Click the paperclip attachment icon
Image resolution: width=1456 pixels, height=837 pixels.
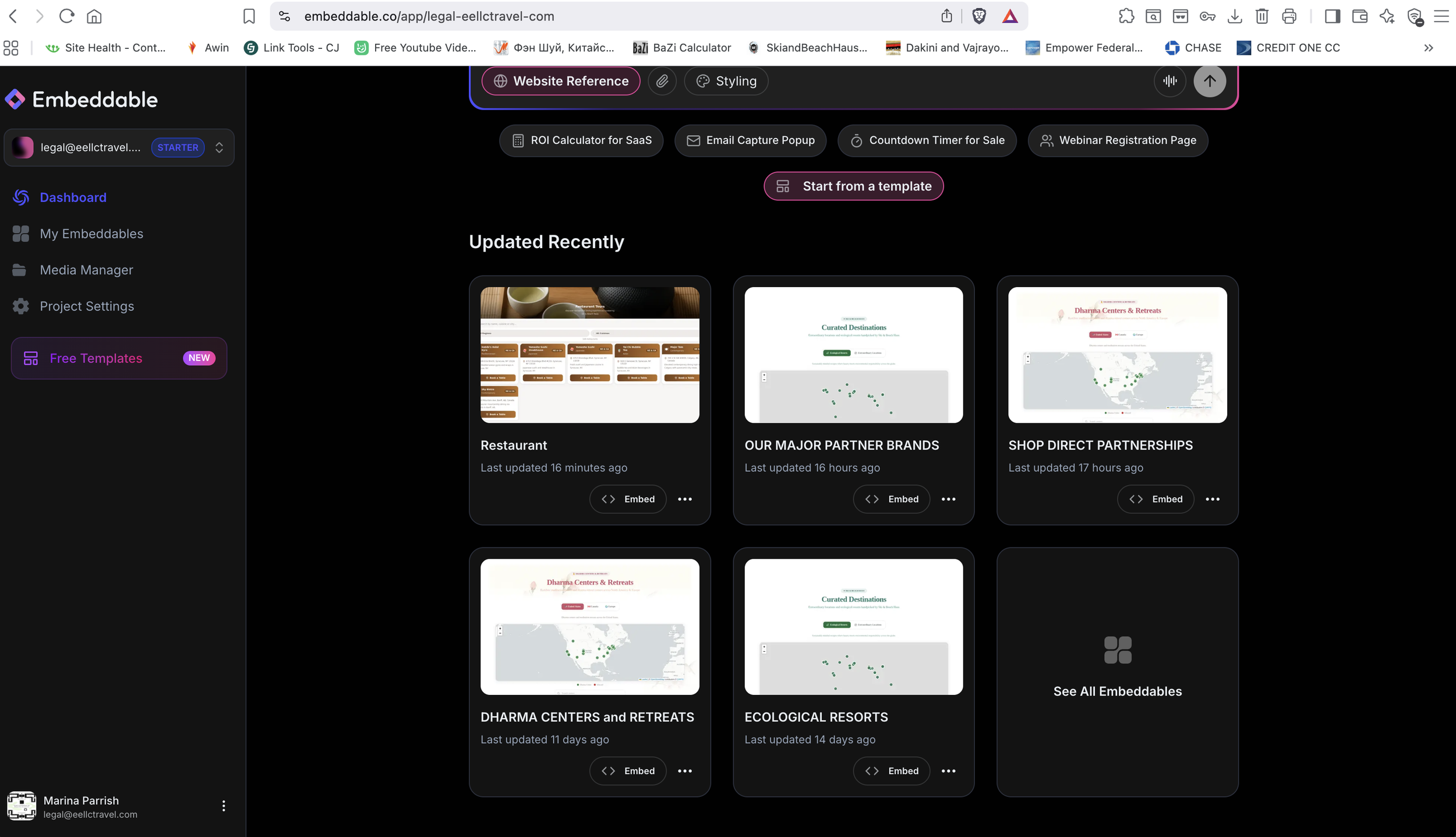[662, 81]
